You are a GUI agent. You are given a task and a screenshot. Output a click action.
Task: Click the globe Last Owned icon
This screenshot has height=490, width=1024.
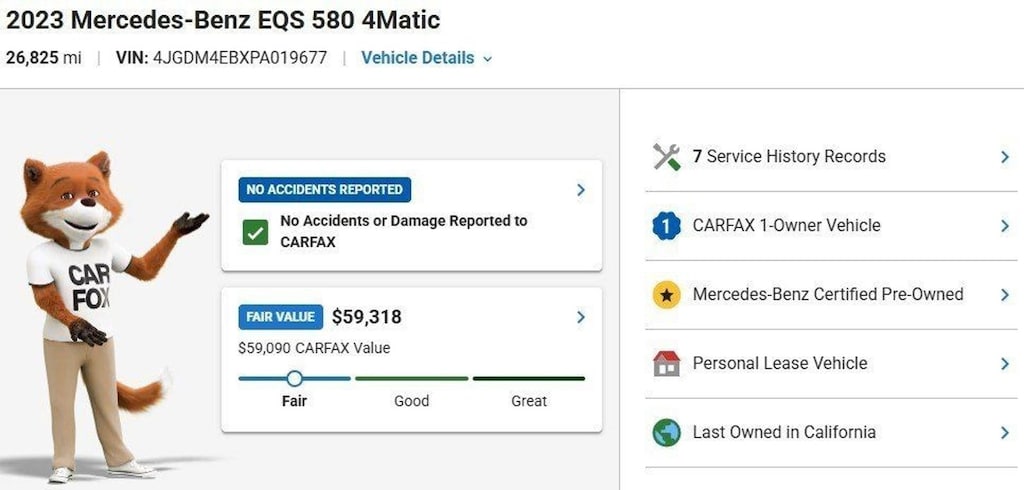tap(666, 433)
